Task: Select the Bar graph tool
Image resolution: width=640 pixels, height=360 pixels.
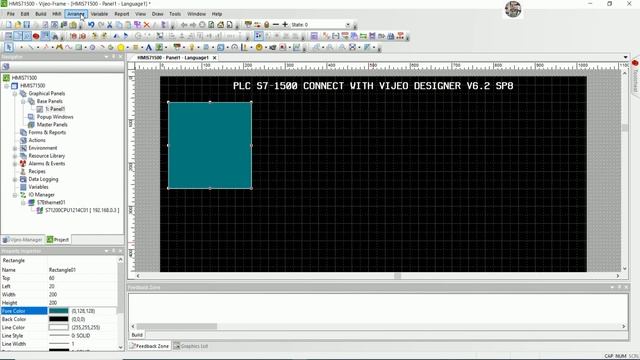Action: pyautogui.click(x=244, y=47)
